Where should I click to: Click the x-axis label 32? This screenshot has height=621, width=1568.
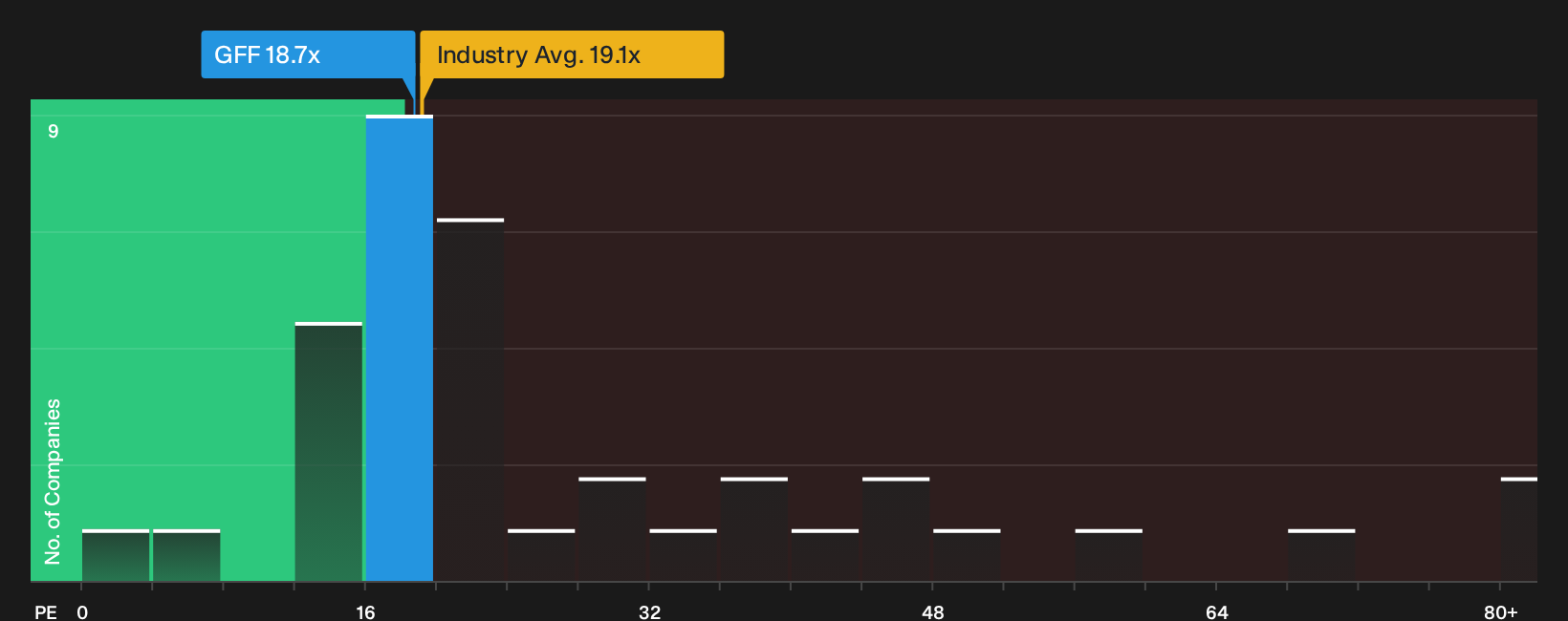click(649, 611)
